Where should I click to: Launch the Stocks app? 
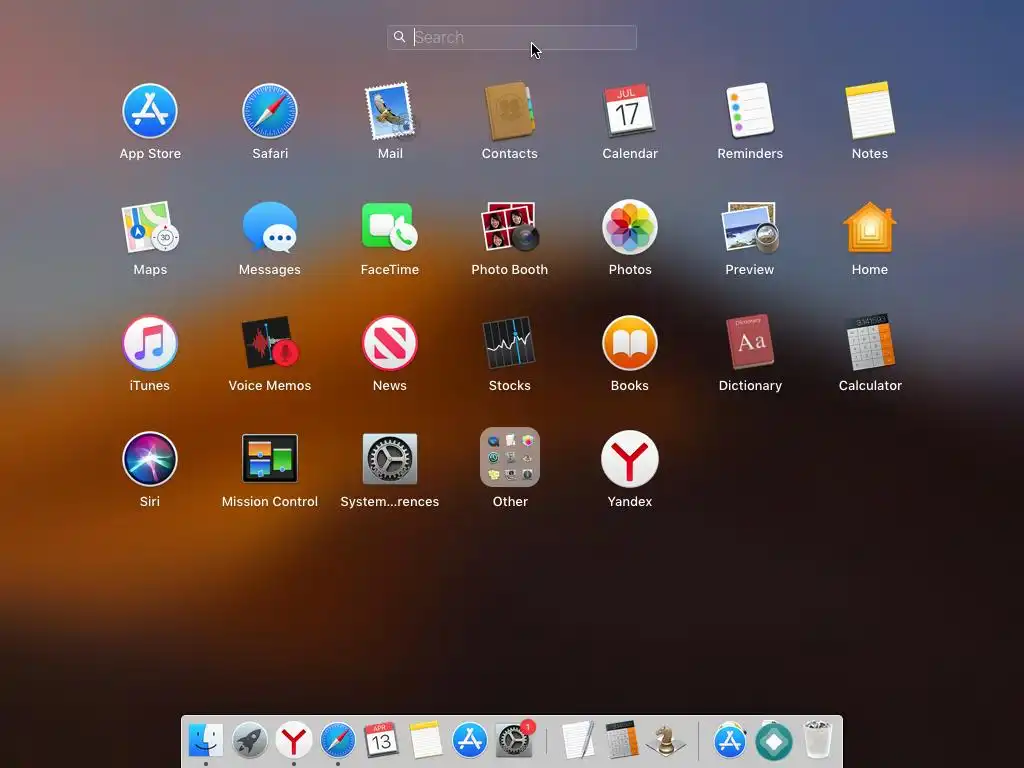509,344
